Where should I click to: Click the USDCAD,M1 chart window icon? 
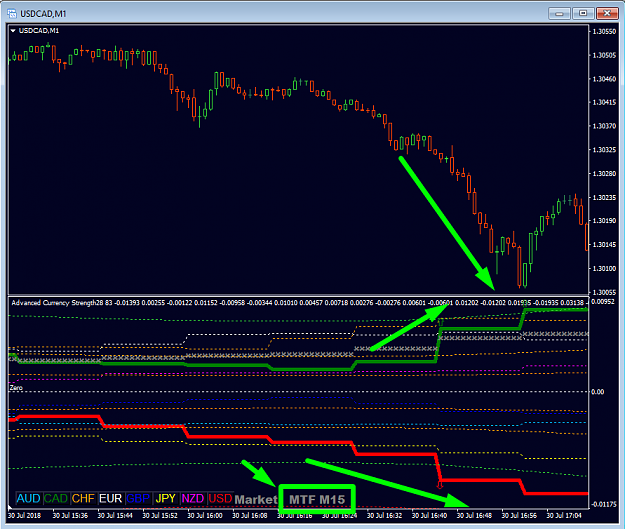[x=12, y=14]
